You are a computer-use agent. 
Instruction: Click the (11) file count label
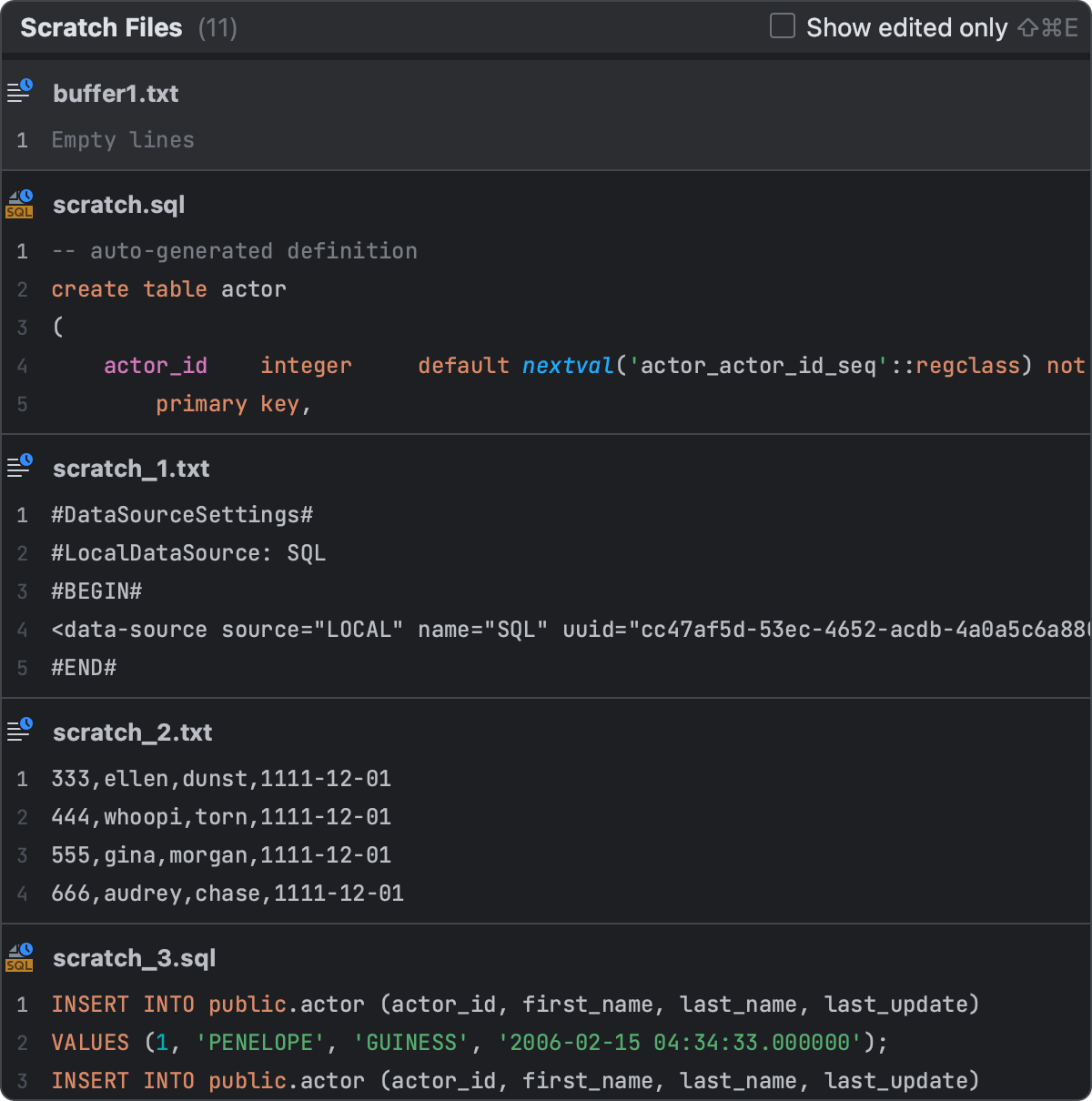pyautogui.click(x=218, y=27)
